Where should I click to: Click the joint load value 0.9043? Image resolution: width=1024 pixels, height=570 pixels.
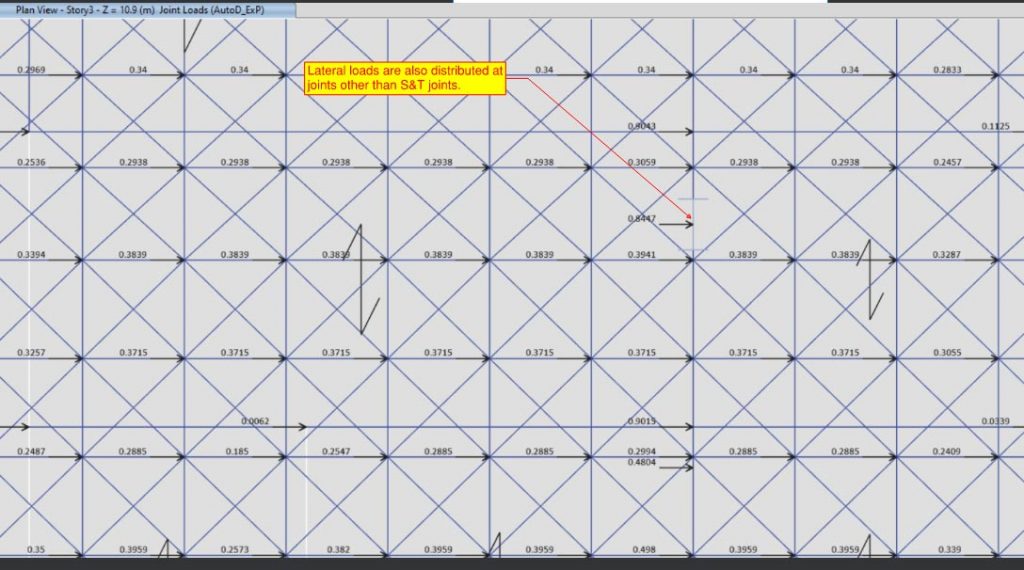pyautogui.click(x=642, y=126)
